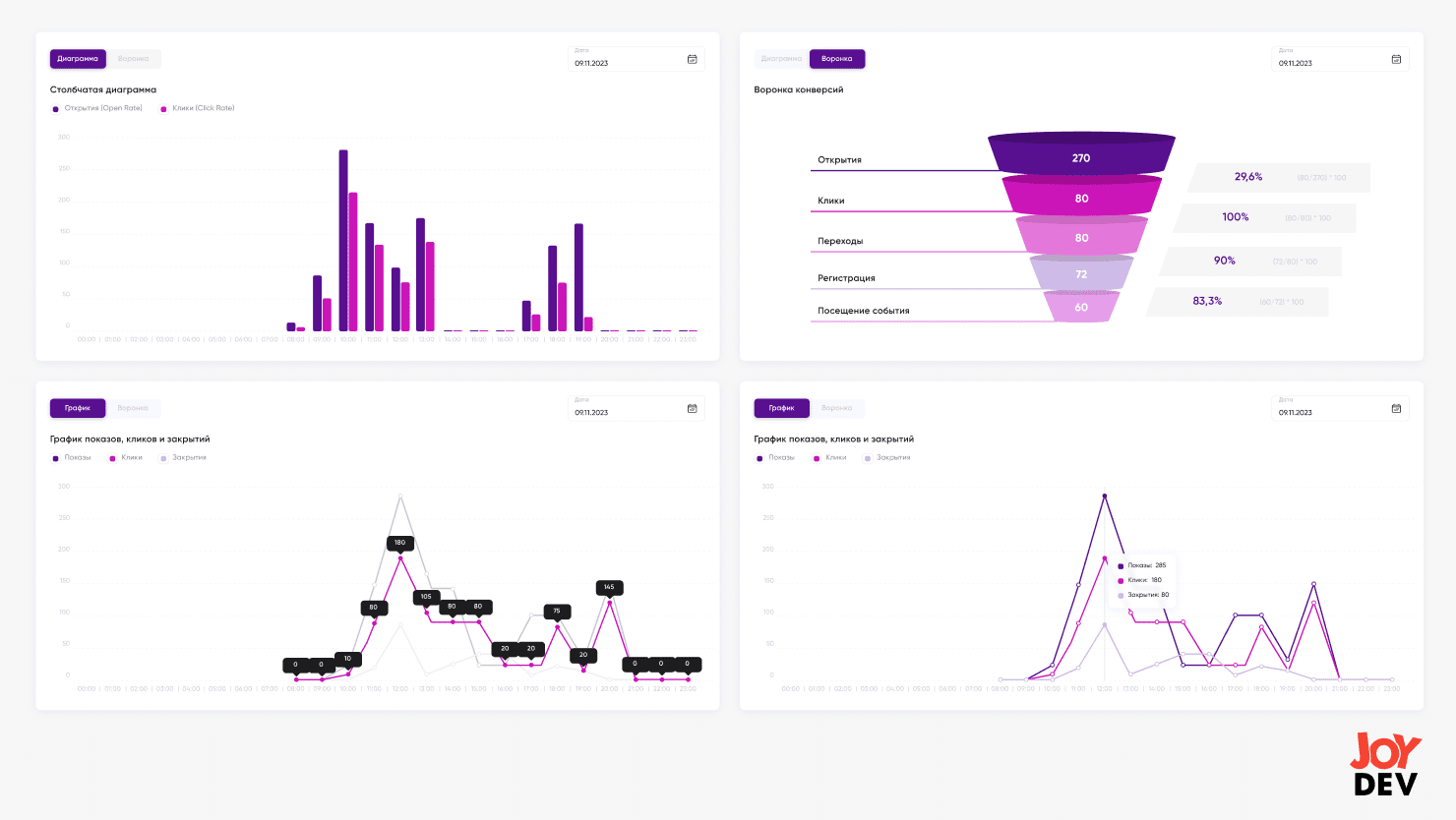Viewport: 1456px width, 820px height.
Task: Click the magenta funnel segment below 270
Action: (x=1081, y=197)
